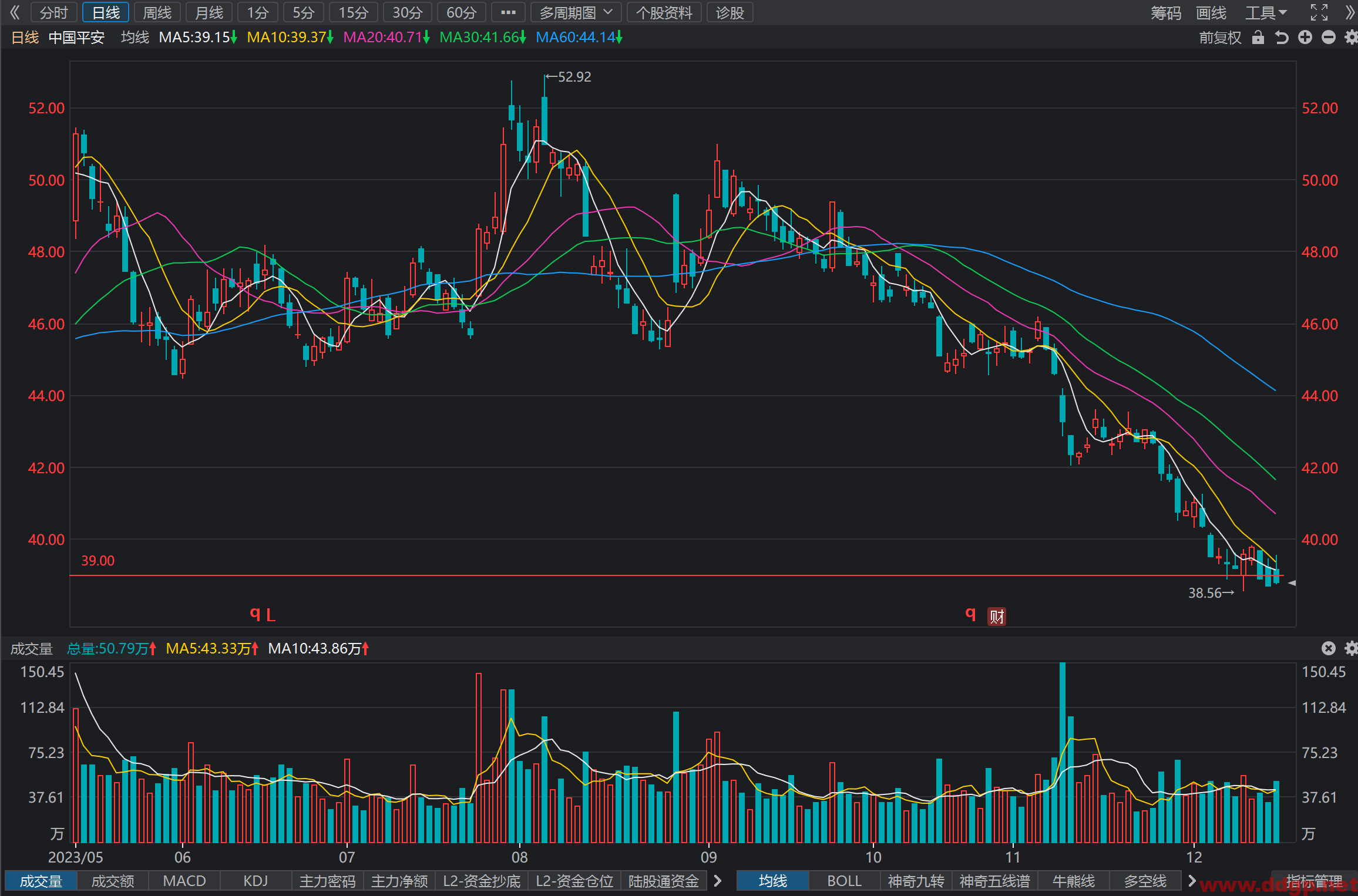The image size is (1358, 896).
Task: Expand the 多周期图 dropdown
Action: point(576,12)
